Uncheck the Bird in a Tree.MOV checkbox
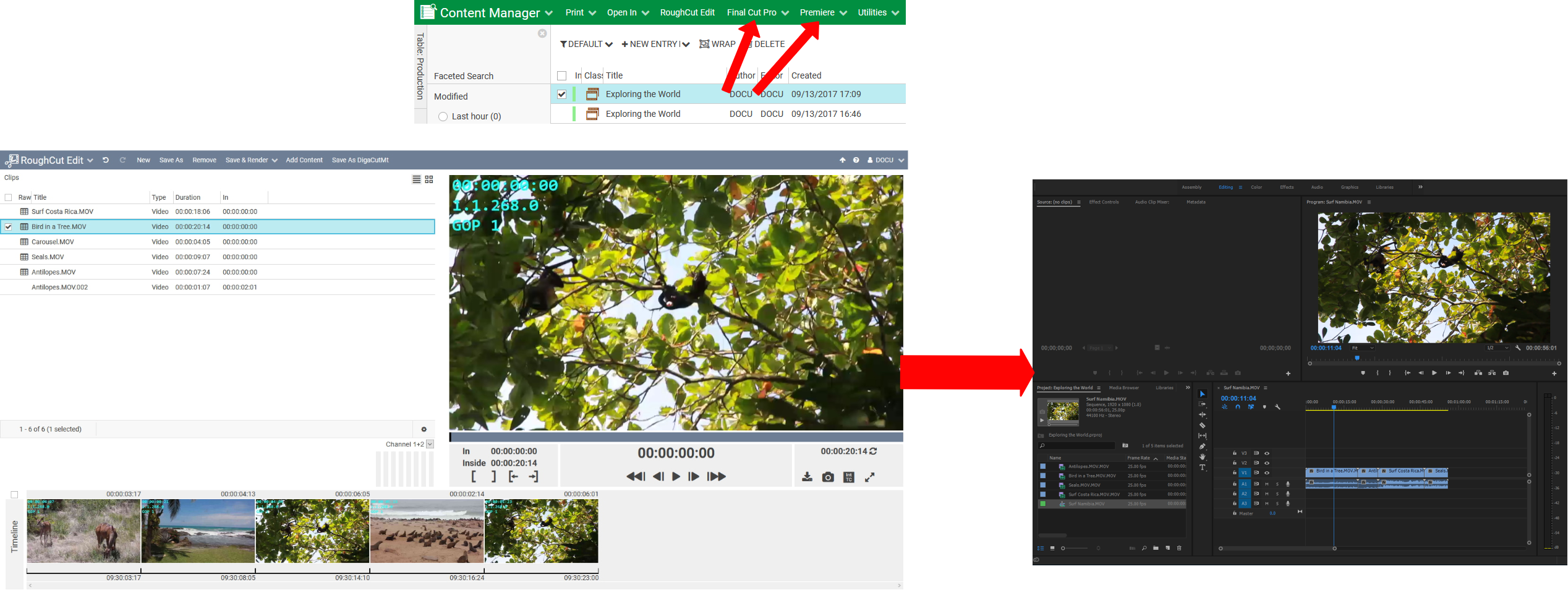The height and width of the screenshot is (595, 1568). pos(9,227)
